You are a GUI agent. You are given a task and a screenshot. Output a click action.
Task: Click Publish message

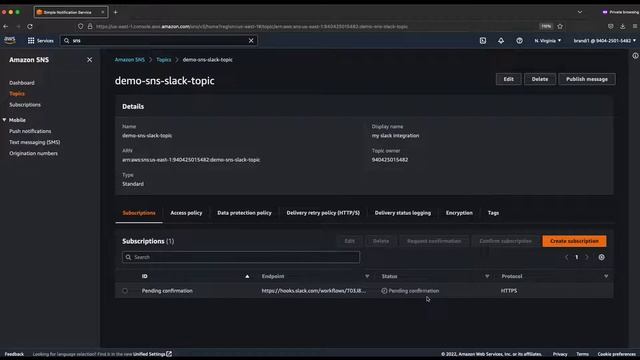coord(587,79)
